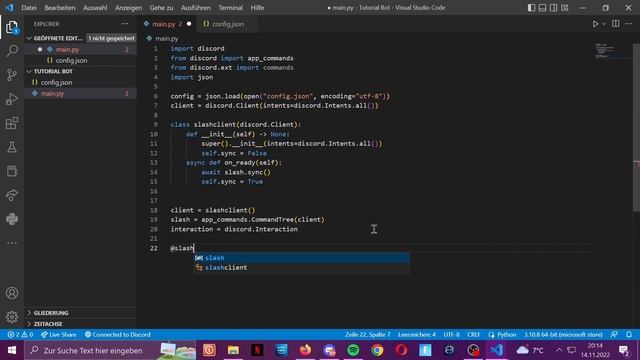The height and width of the screenshot is (360, 640).
Task: Toggle the bottom panel layout icon
Action: [x=542, y=8]
